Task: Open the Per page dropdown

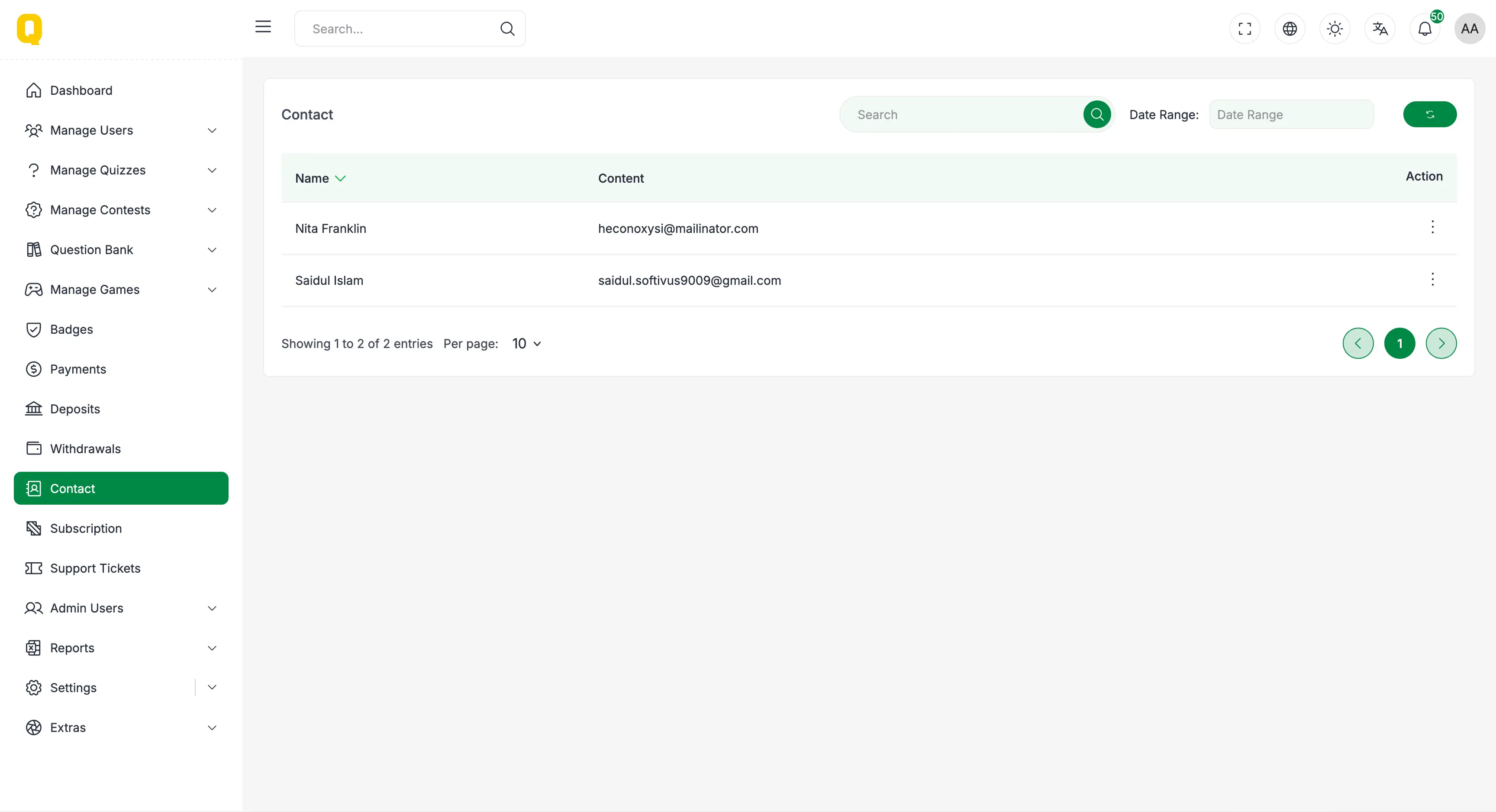Action: click(526, 343)
